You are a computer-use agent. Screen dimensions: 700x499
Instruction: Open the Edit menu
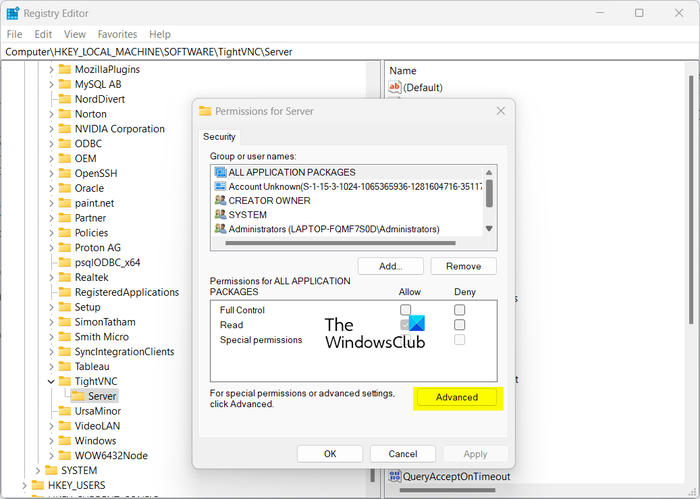tap(43, 34)
